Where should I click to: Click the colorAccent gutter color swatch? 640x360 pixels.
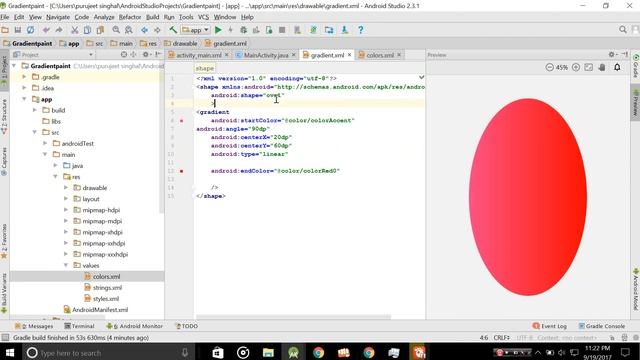tap(182, 121)
